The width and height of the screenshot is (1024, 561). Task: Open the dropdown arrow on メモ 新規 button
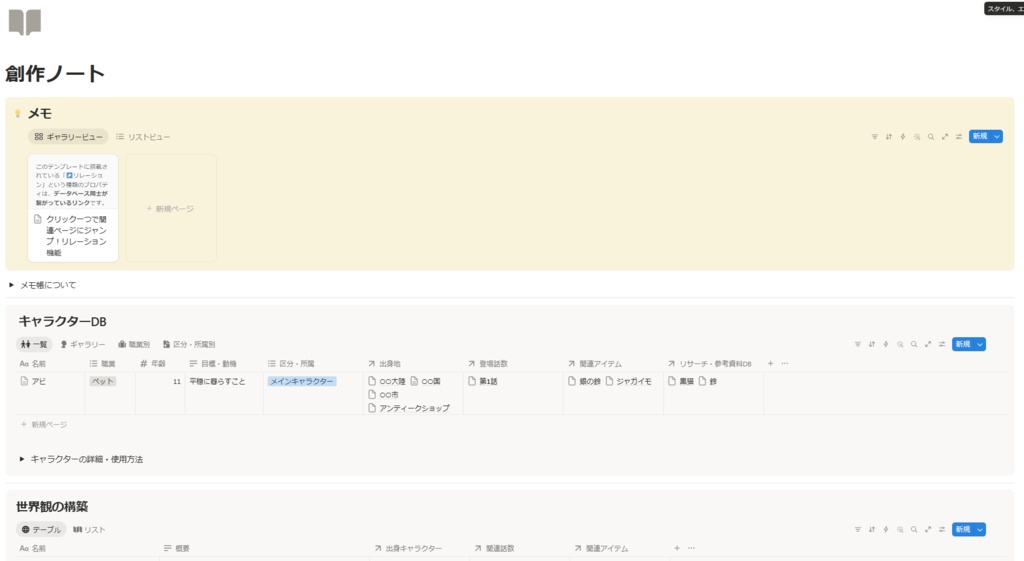click(x=997, y=136)
